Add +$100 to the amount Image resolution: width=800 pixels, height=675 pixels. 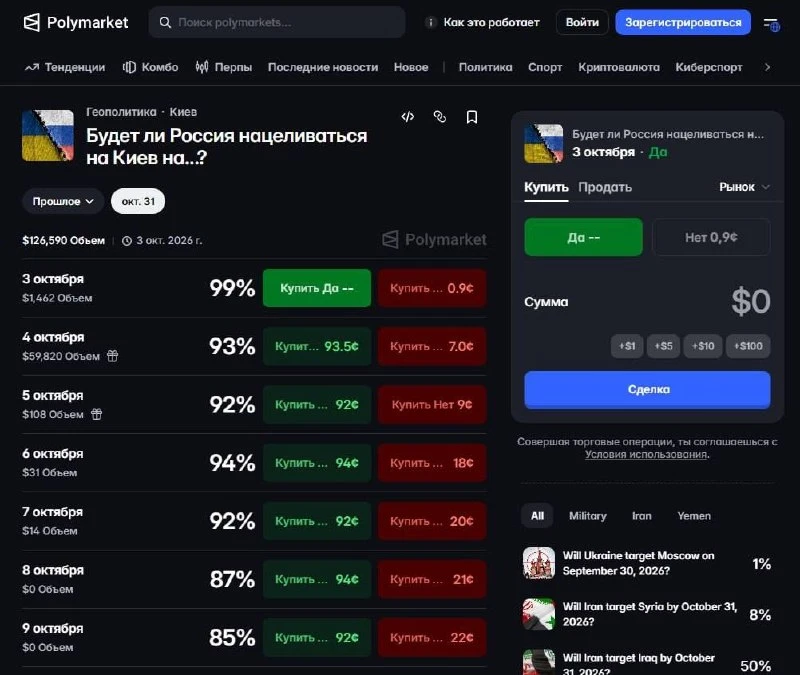point(748,346)
